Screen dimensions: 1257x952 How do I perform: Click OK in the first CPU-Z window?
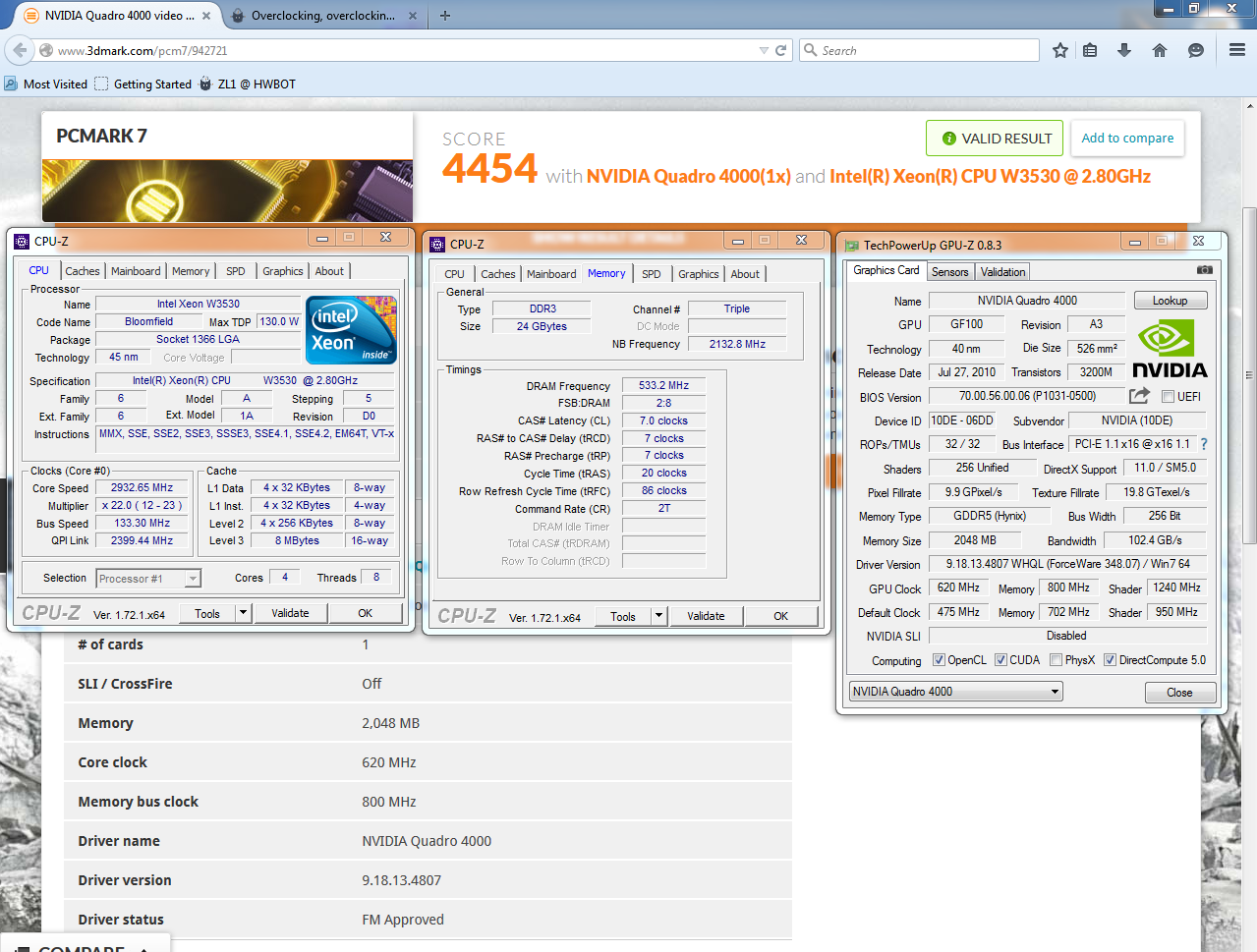(365, 613)
